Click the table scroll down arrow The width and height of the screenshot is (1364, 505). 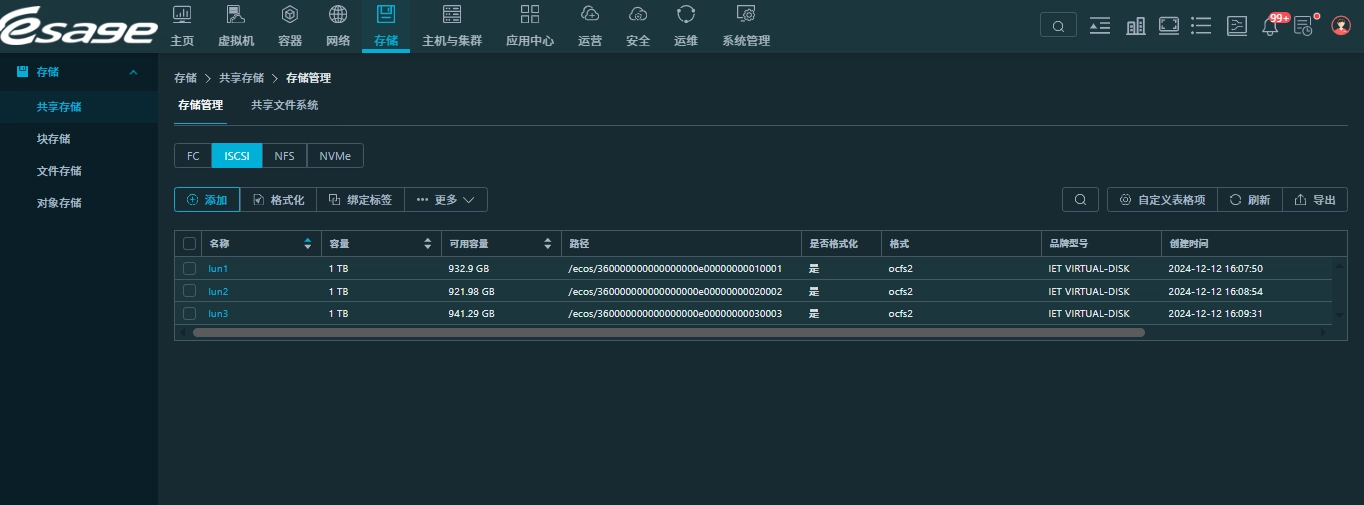coord(1340,315)
